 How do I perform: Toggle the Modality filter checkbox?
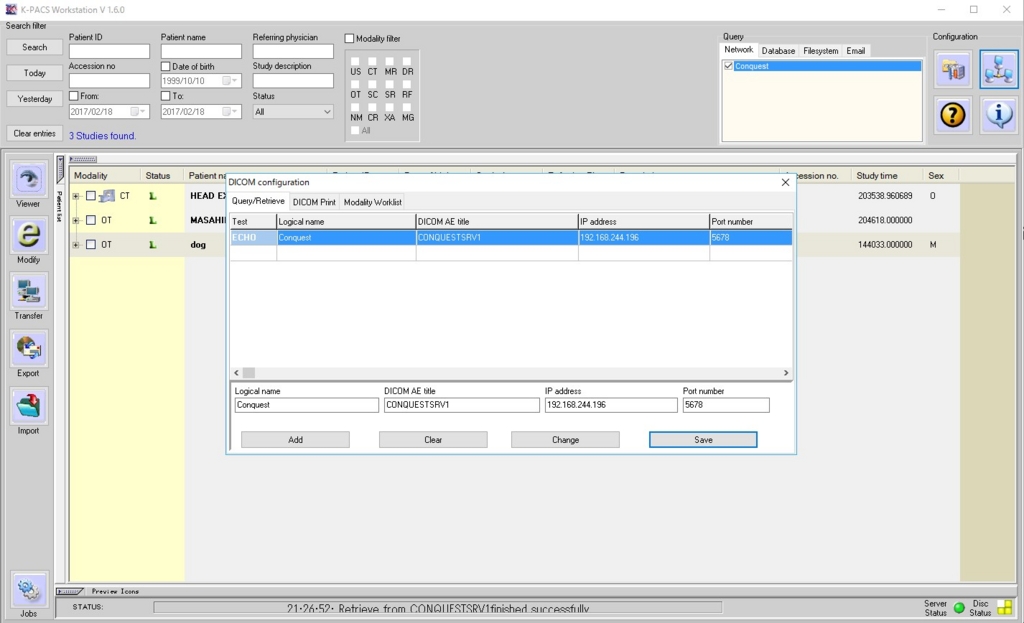[349, 39]
